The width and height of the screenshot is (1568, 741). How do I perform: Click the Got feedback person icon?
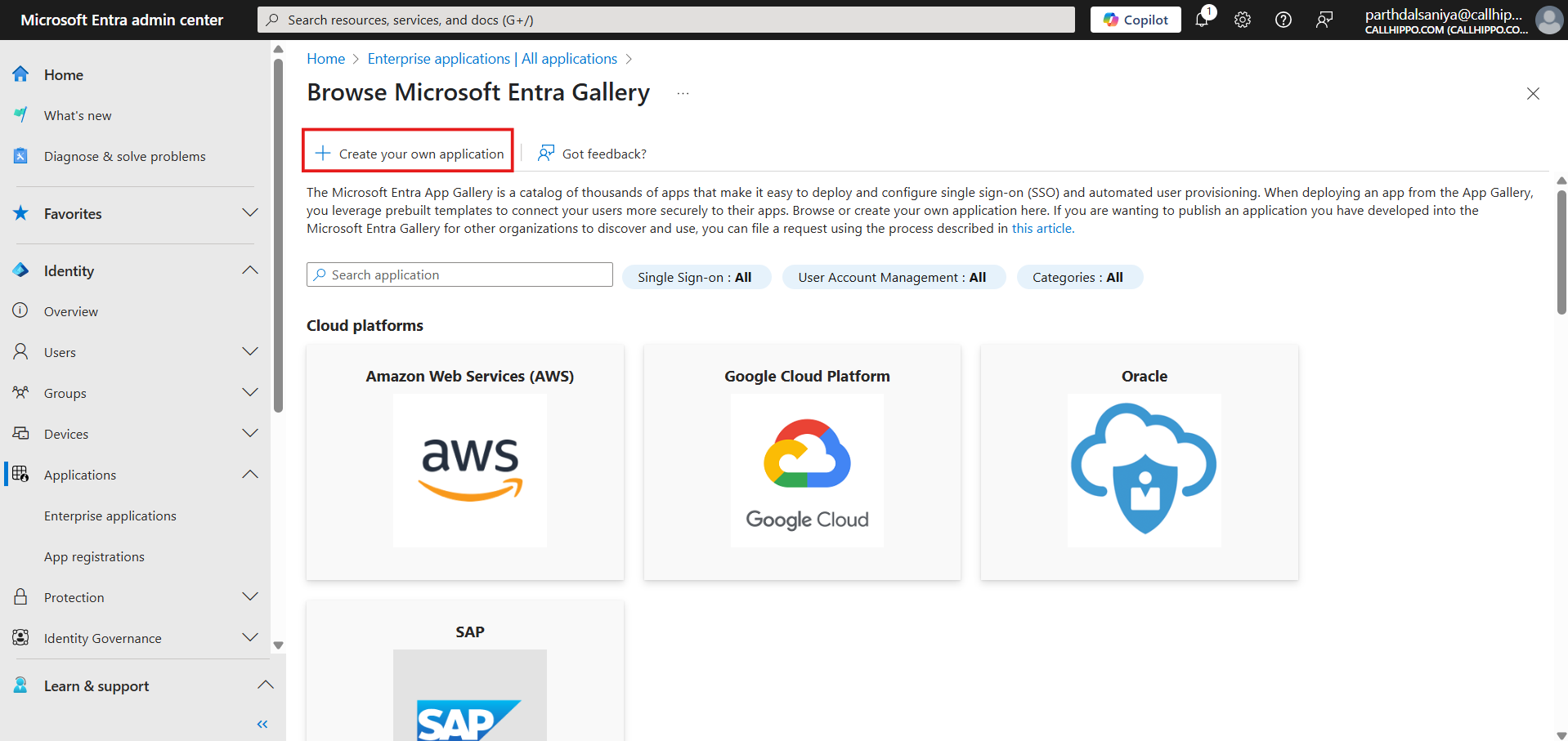pyautogui.click(x=546, y=154)
